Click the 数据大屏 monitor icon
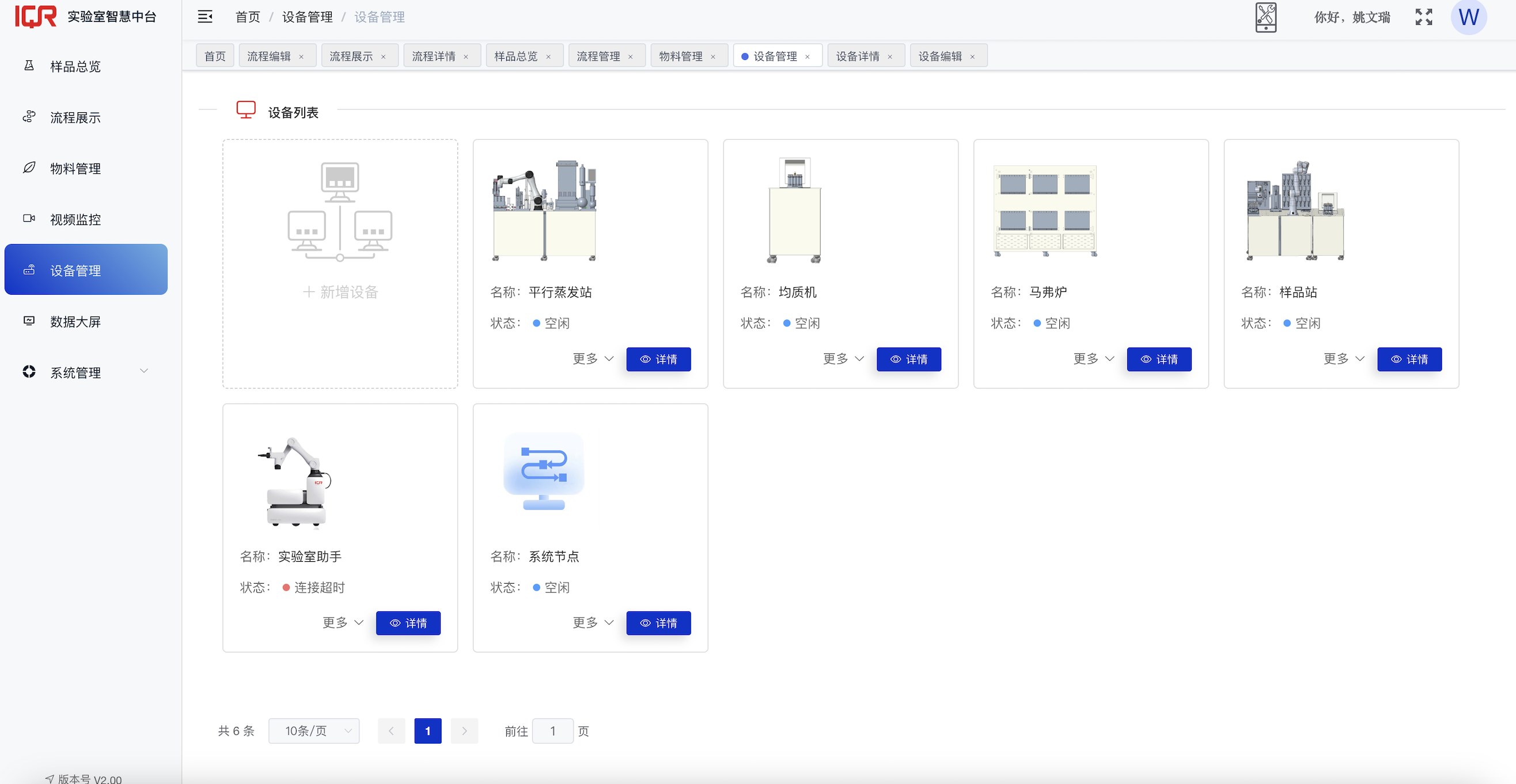The height and width of the screenshot is (784, 1516). pos(29,321)
